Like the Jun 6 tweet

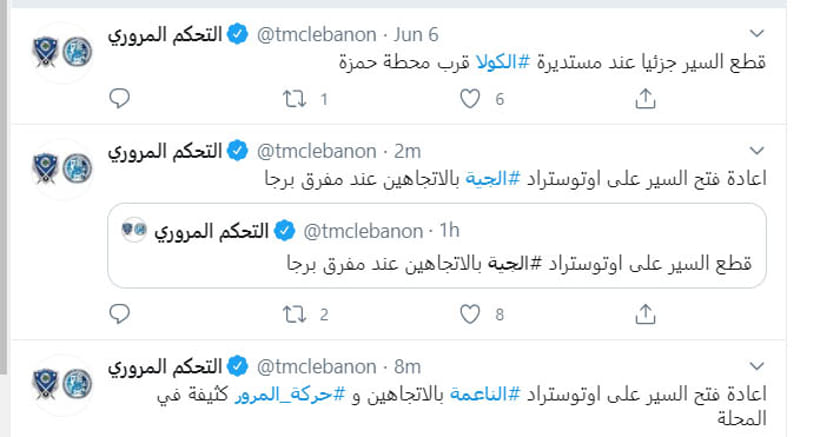[x=470, y=98]
